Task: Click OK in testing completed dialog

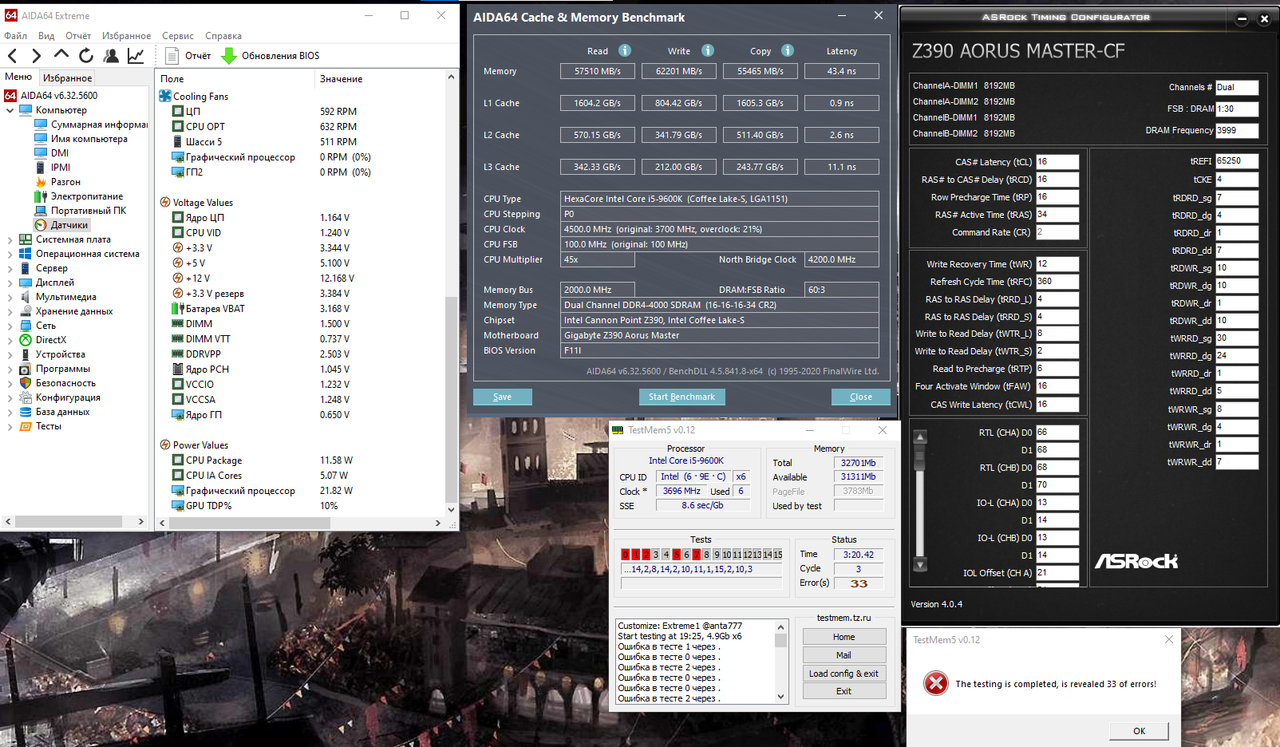Action: pyautogui.click(x=1139, y=731)
